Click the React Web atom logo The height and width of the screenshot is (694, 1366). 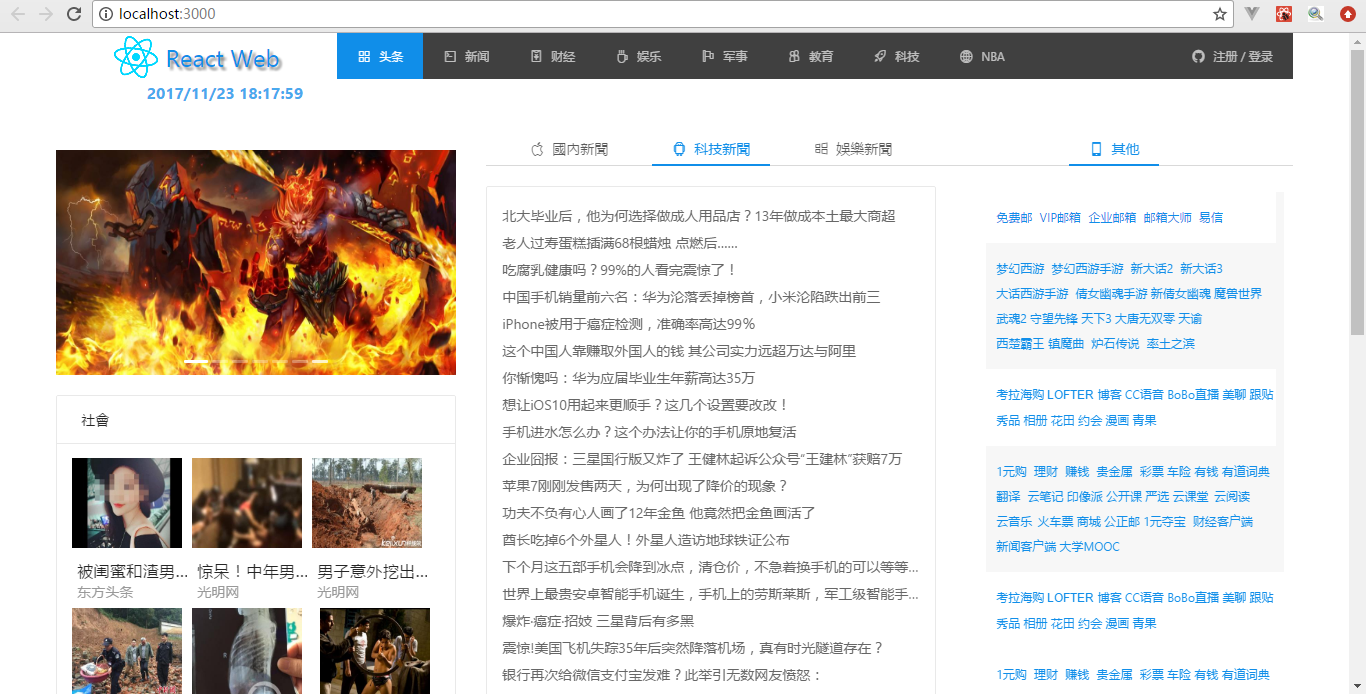click(136, 57)
